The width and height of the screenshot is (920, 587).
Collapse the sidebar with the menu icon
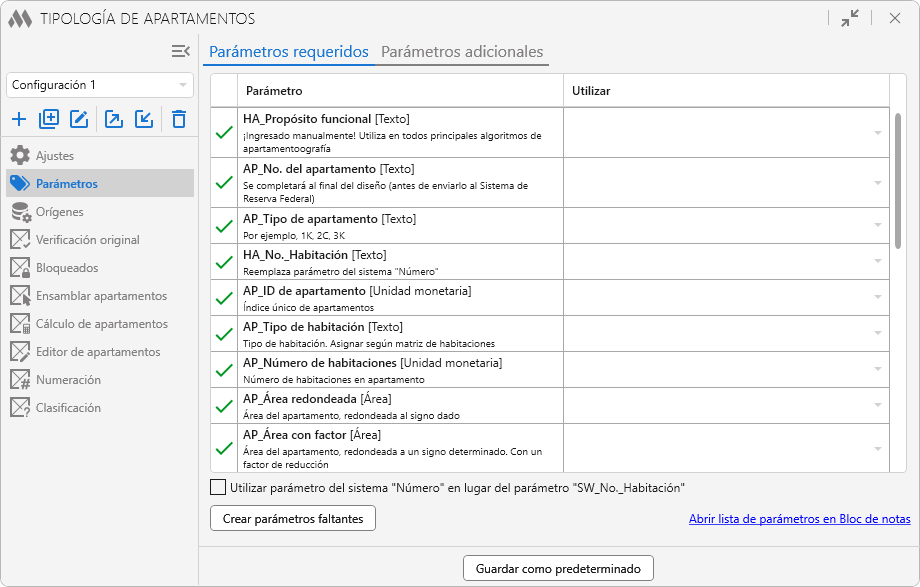(x=180, y=51)
